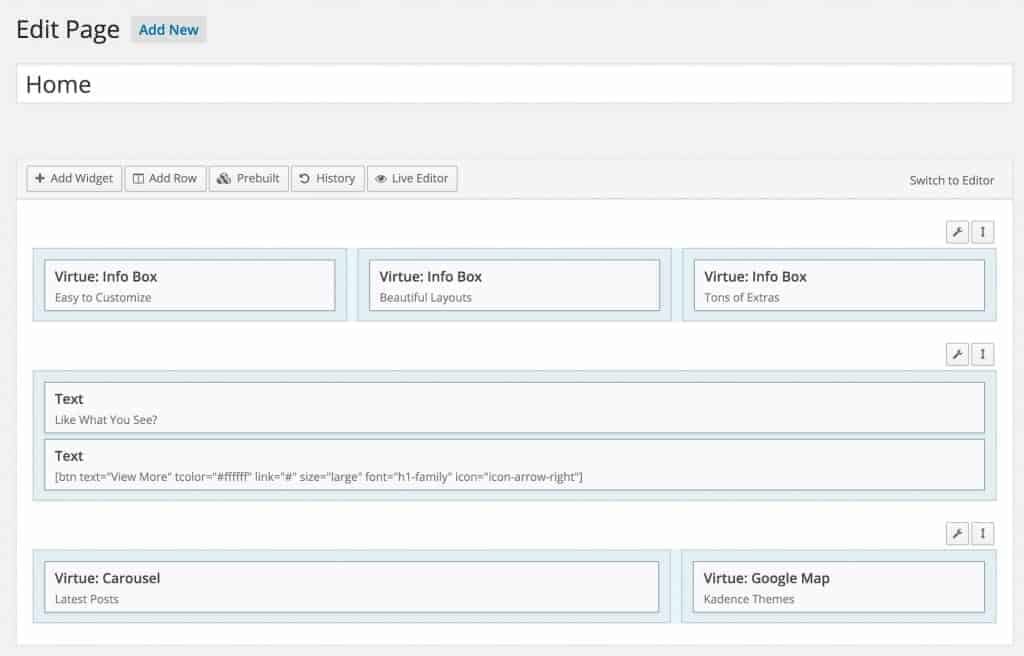Select the Text widget with btn shortcode
1024x656 pixels.
click(515, 465)
